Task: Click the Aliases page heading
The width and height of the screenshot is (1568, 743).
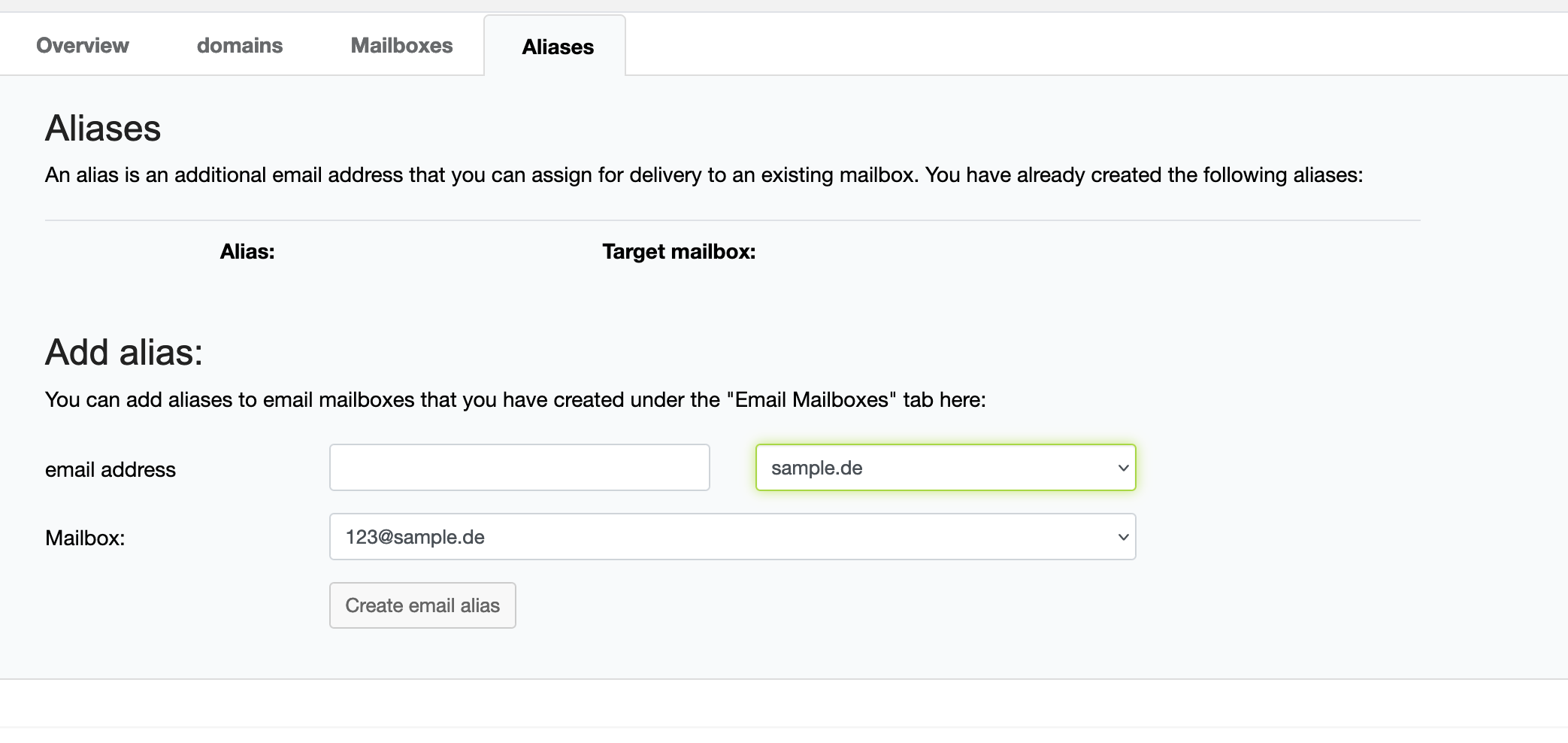Action: click(x=103, y=129)
